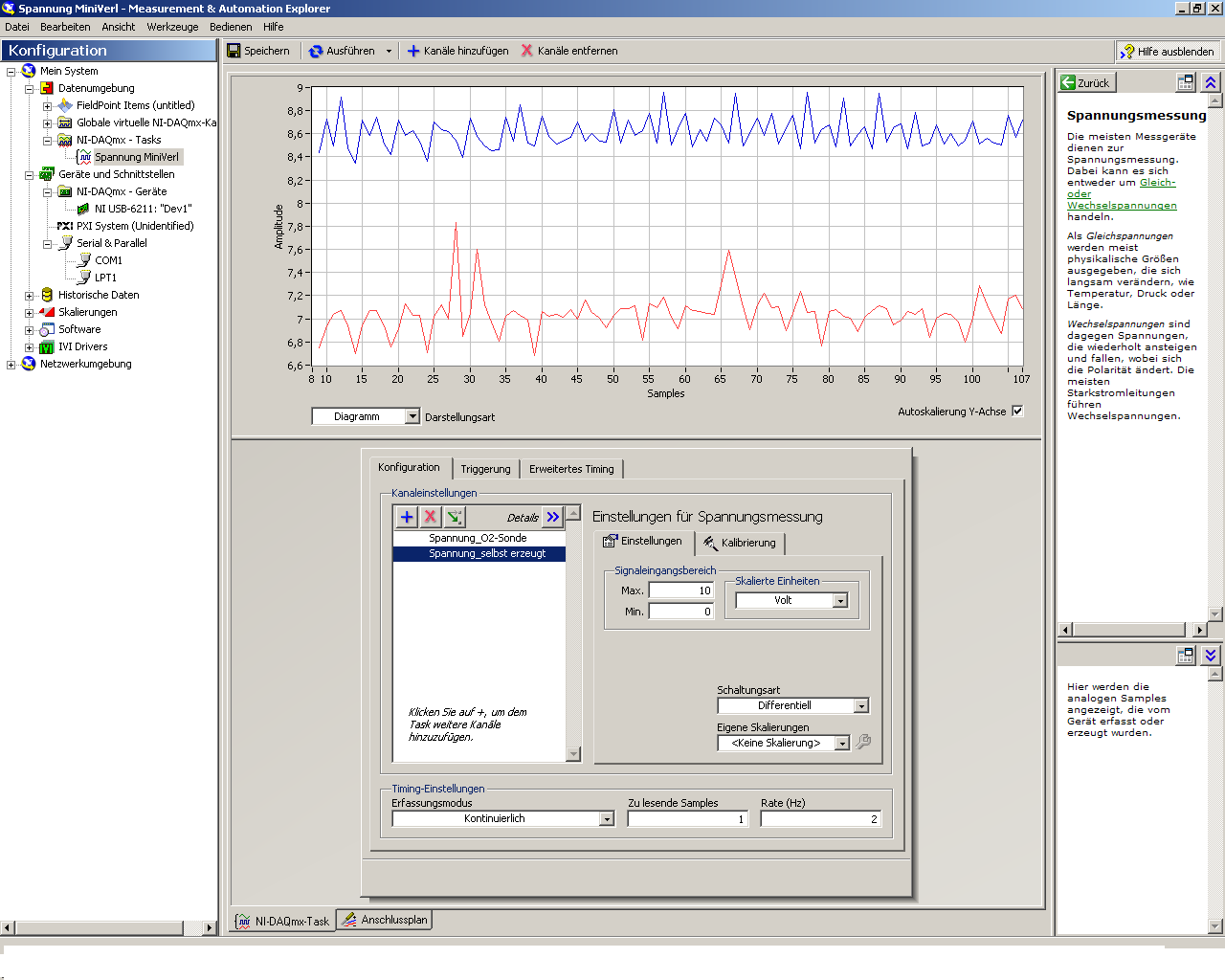Click the Rate (Hz) input field
1225x980 pixels.
pyautogui.click(x=820, y=819)
